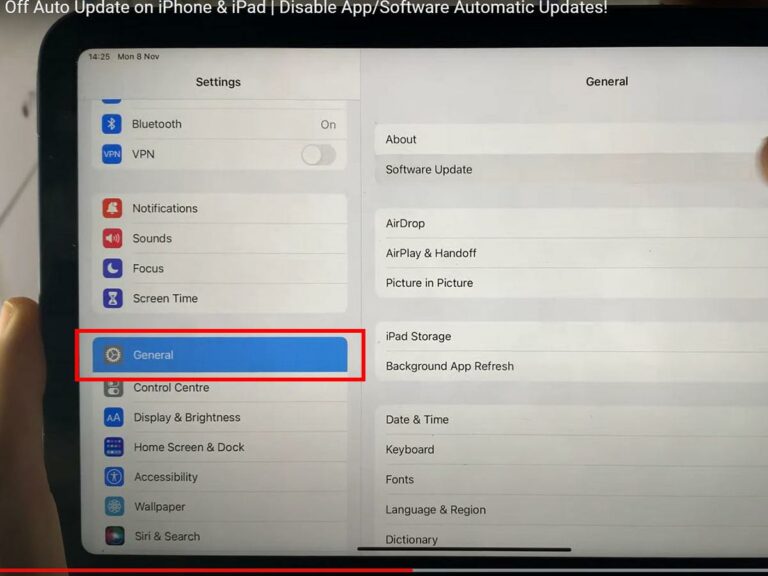Open iPad Storage
This screenshot has height=576, width=768.
pos(571,336)
